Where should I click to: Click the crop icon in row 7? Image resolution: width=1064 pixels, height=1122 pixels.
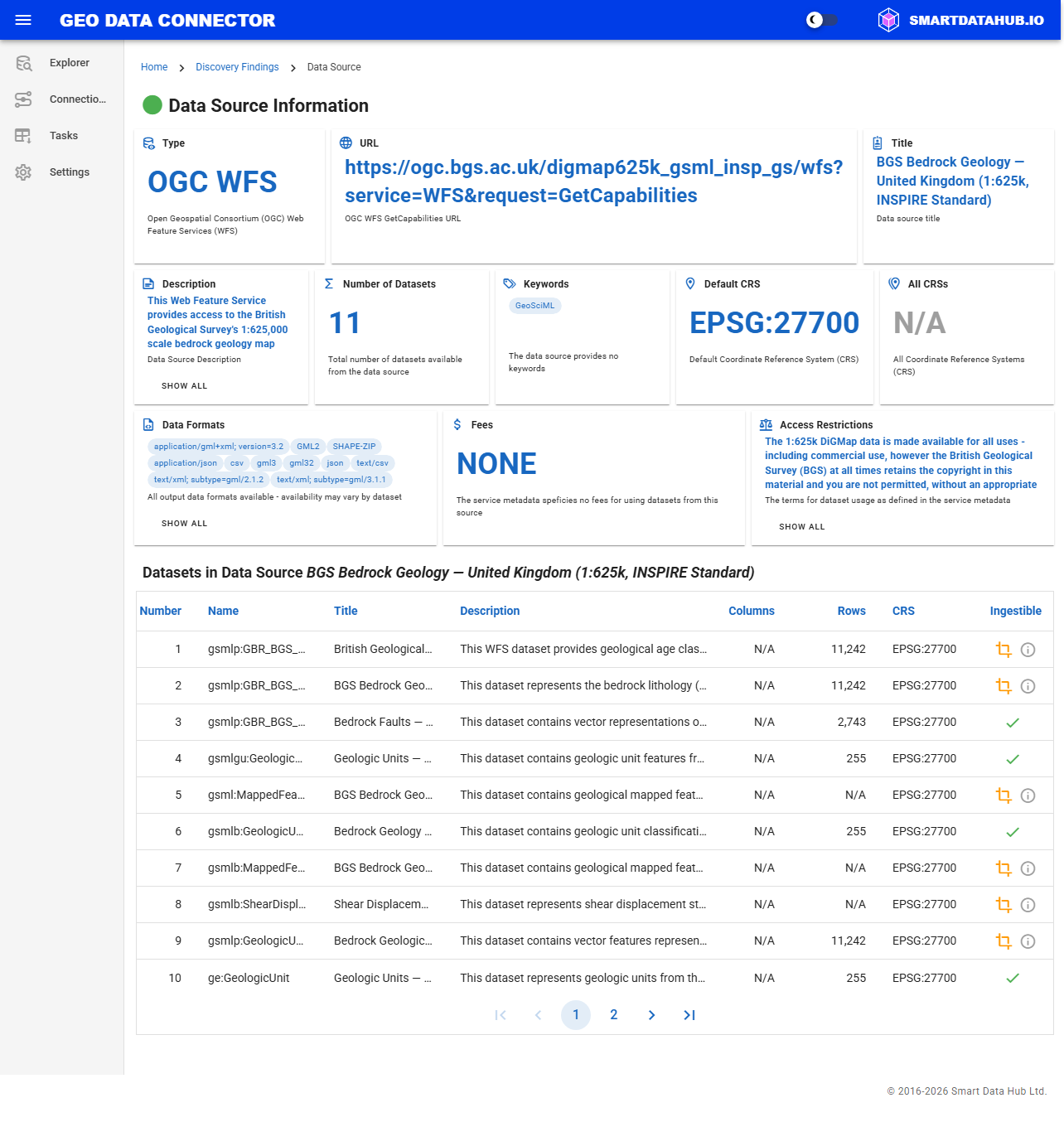tap(1004, 868)
